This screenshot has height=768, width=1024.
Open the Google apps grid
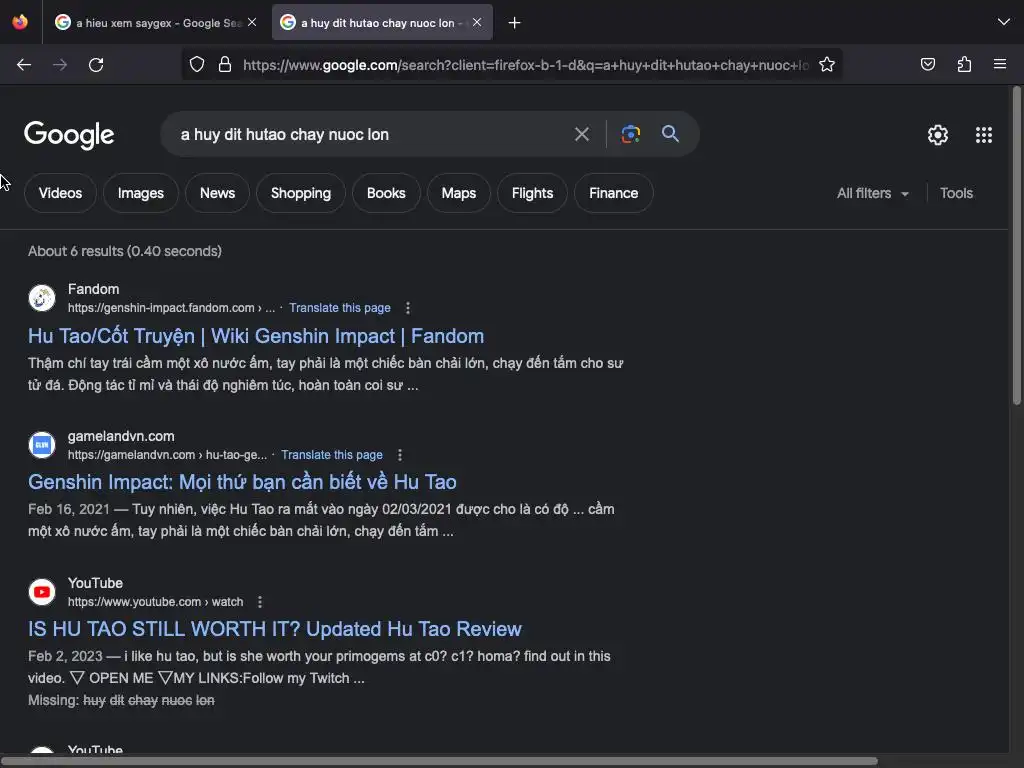(984, 135)
